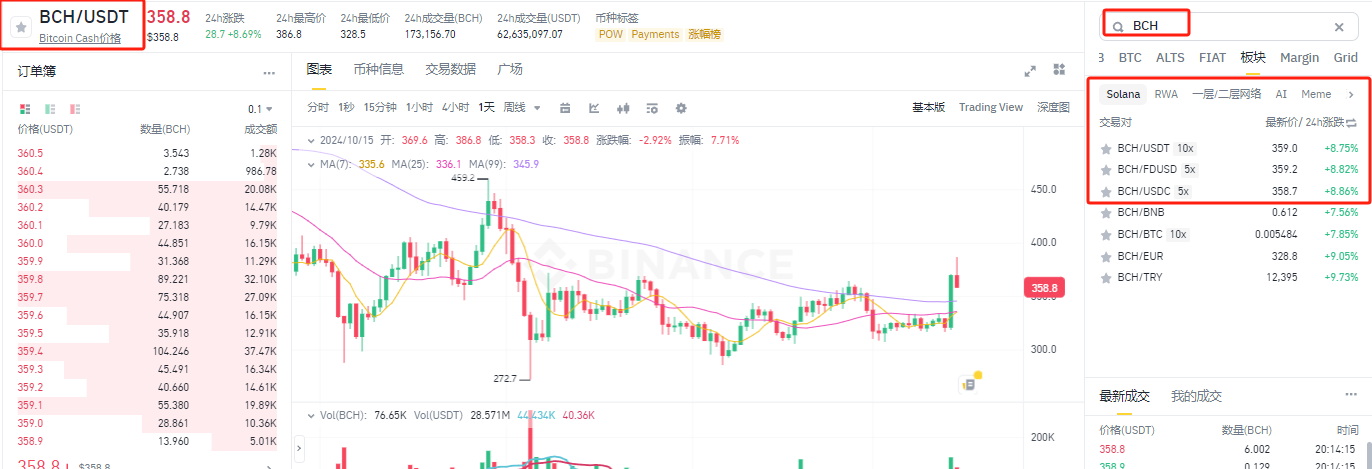Image resolution: width=1372 pixels, height=469 pixels.
Task: Star the BCH/USDT pair in list
Action: pos(1106,149)
